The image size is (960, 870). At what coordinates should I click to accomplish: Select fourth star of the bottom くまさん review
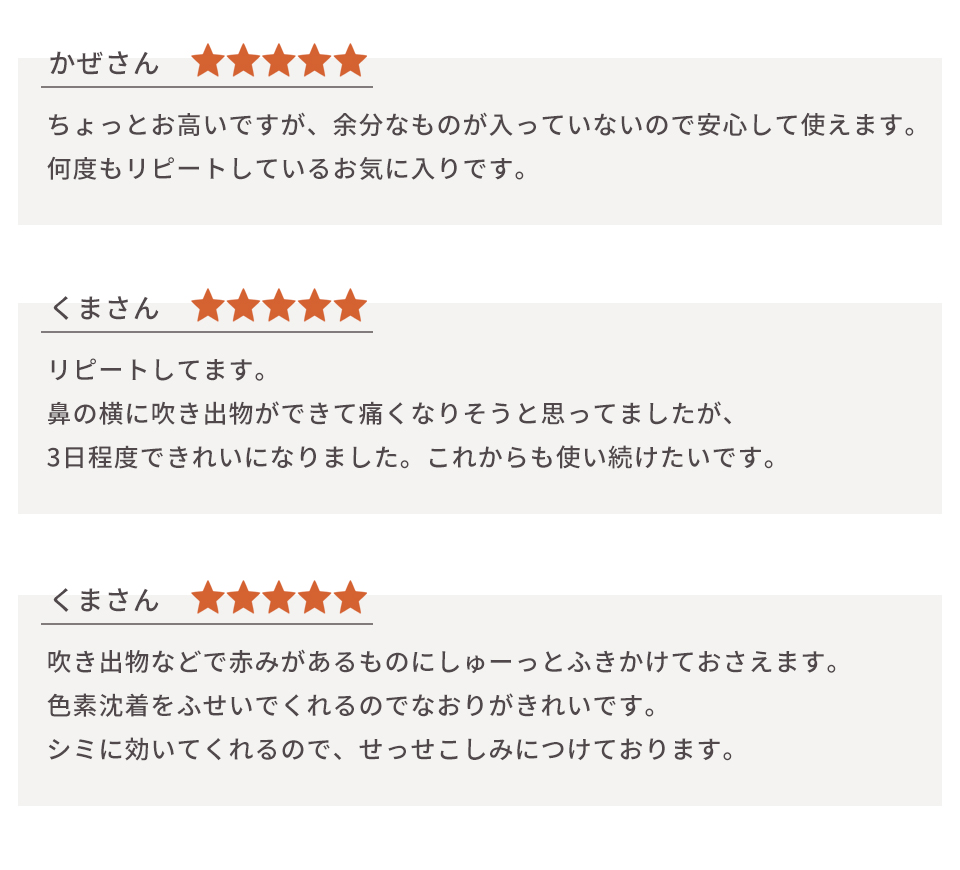[315, 598]
